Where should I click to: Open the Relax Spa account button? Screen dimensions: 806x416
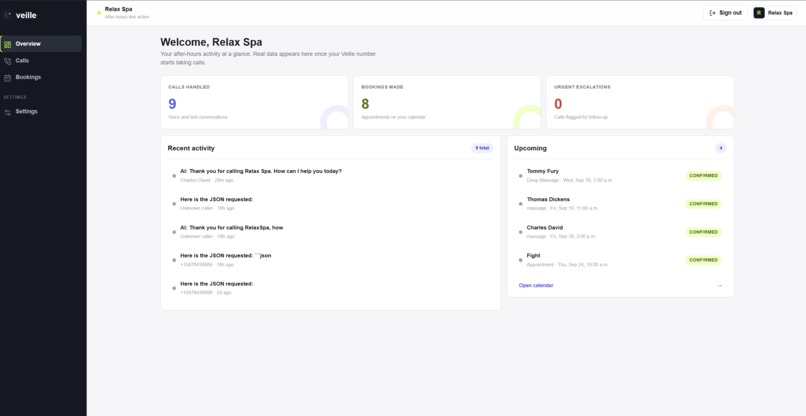click(x=774, y=13)
